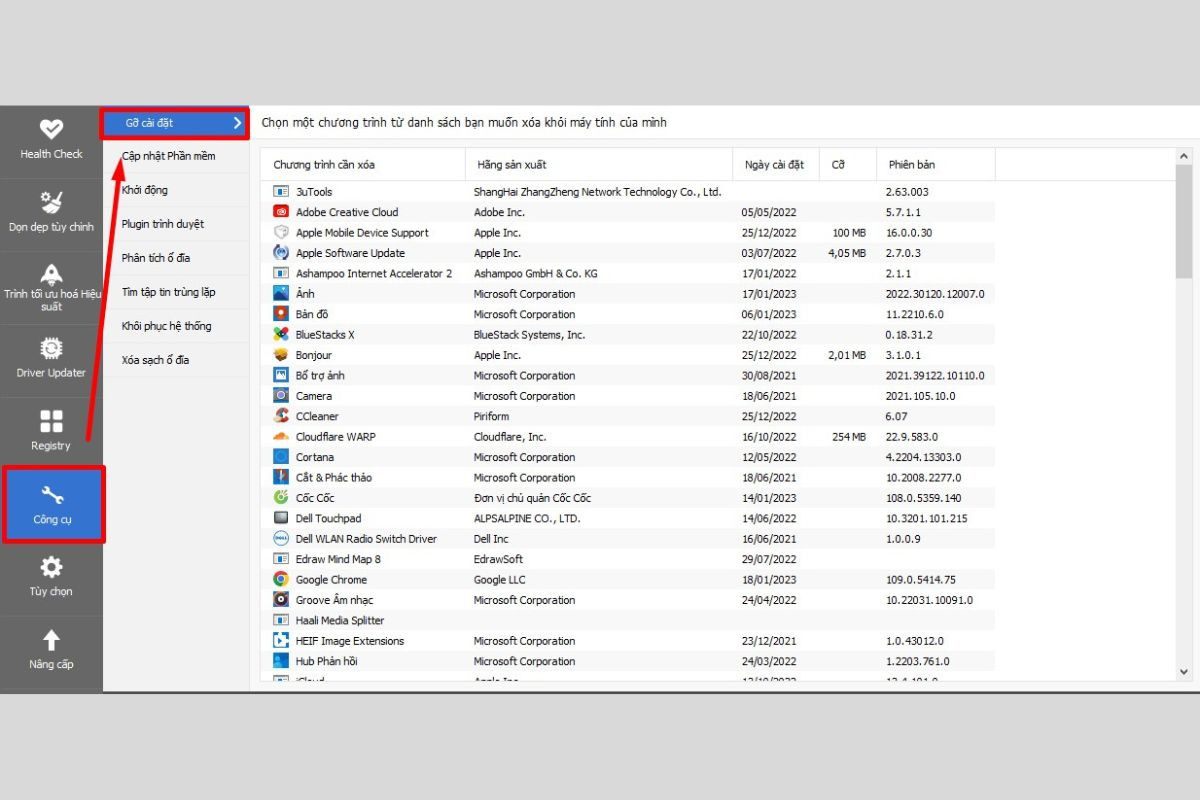This screenshot has width=1200, height=800.
Task: Click the HEIF Image Extensions icon
Action: pyautogui.click(x=281, y=641)
